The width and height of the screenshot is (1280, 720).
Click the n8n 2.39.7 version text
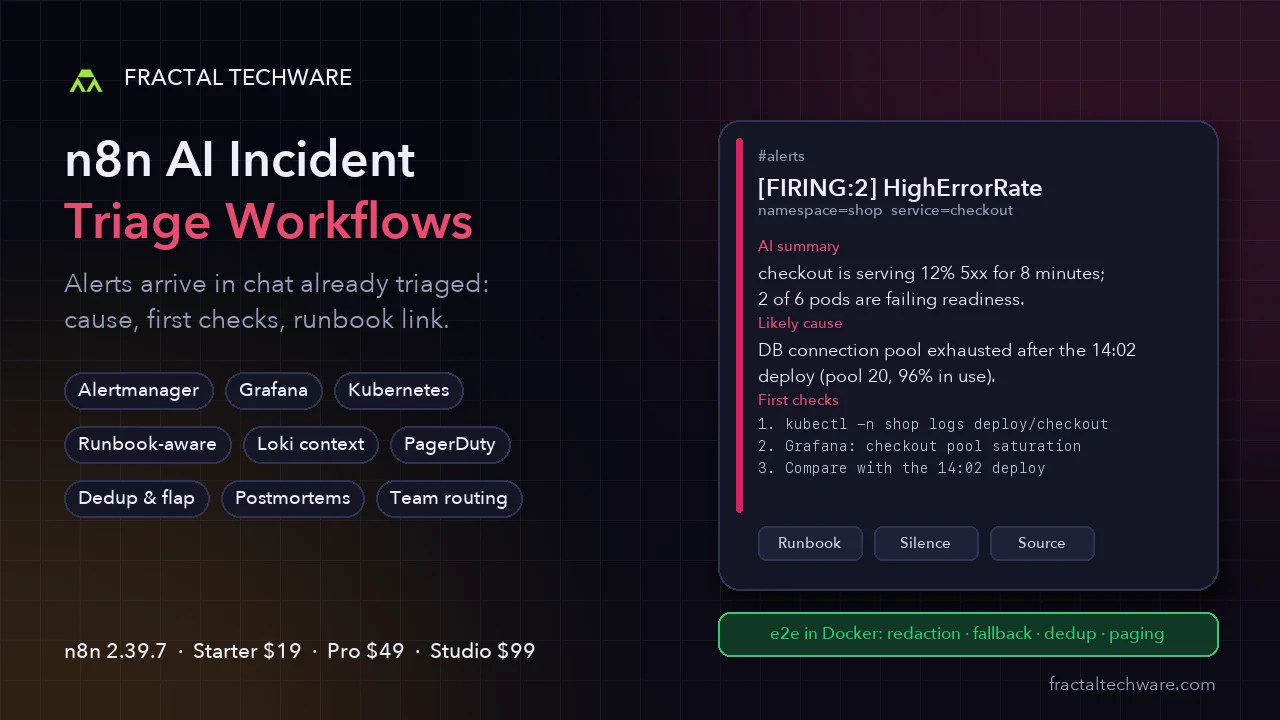116,651
